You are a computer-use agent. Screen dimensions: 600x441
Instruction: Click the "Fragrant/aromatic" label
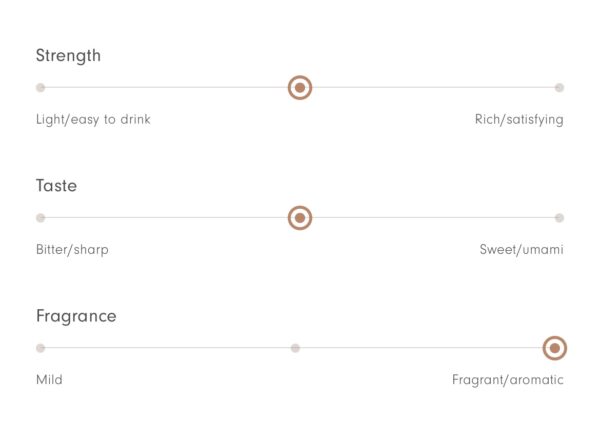pos(508,380)
